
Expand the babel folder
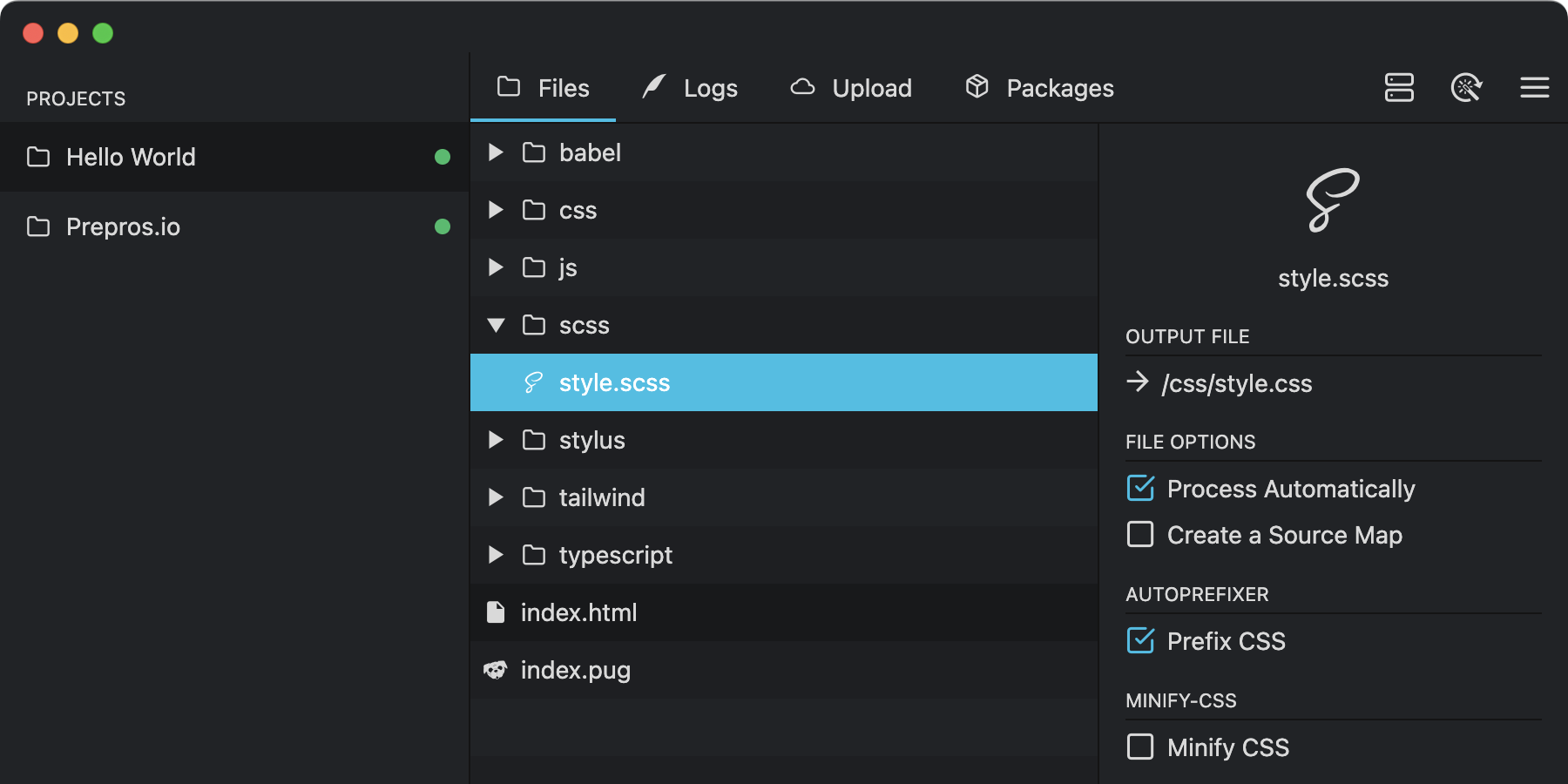496,152
